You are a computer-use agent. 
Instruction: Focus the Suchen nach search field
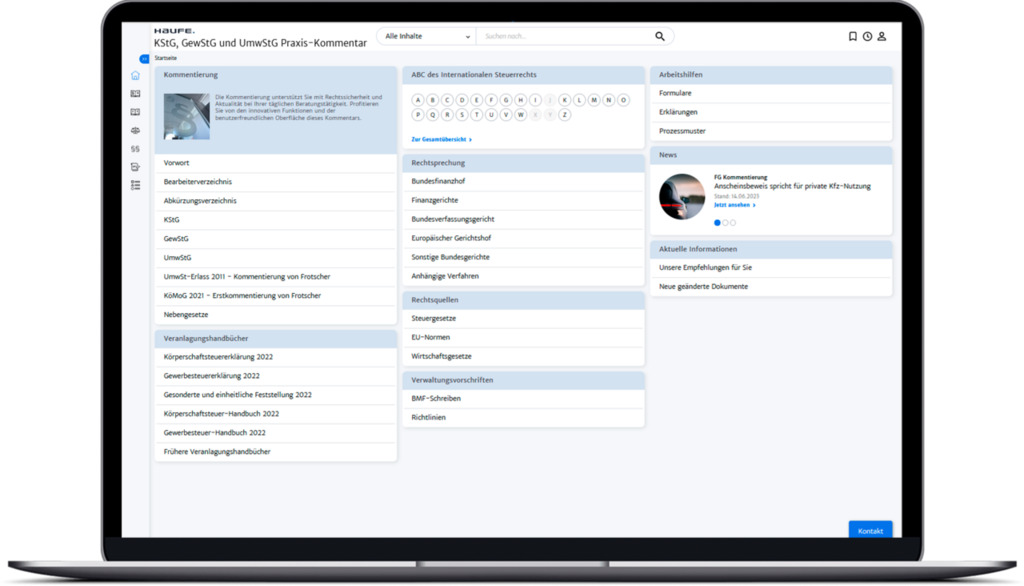[565, 37]
